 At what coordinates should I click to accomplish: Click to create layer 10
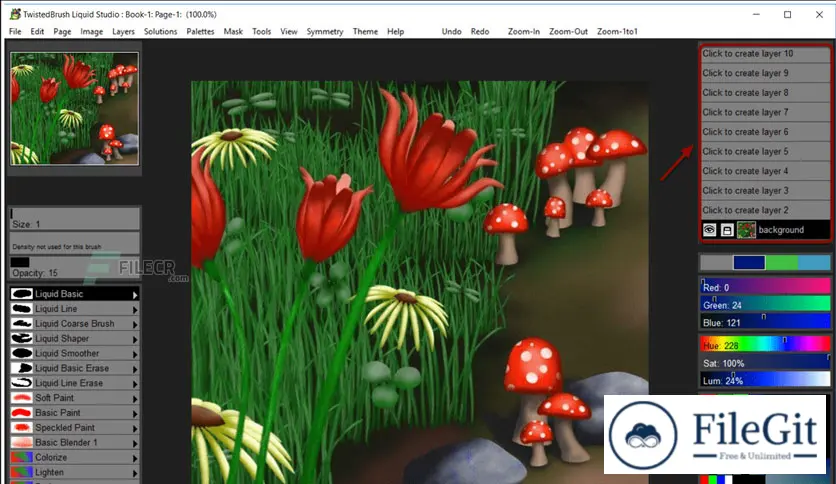click(765, 53)
